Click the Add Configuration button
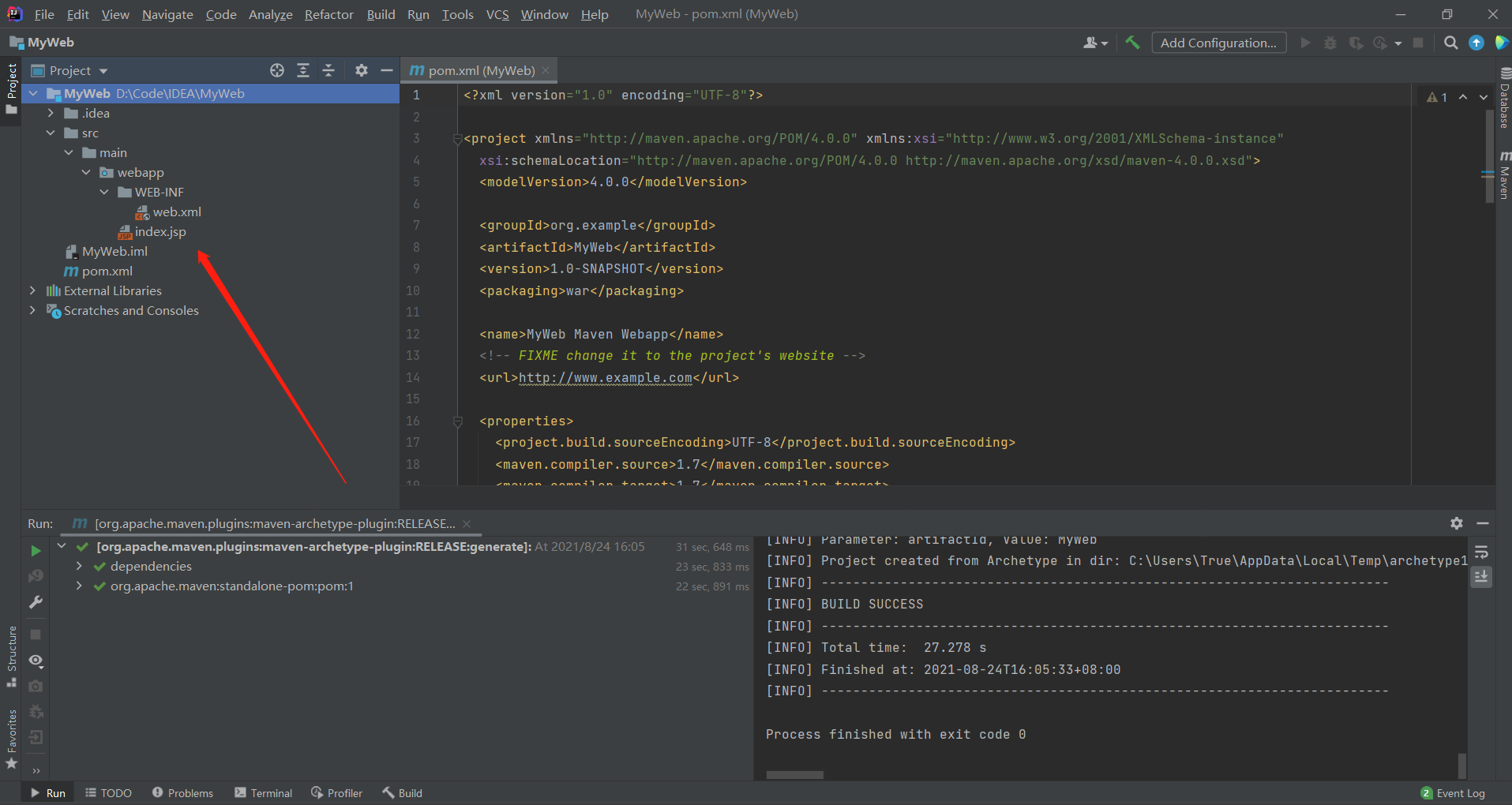 click(1218, 43)
